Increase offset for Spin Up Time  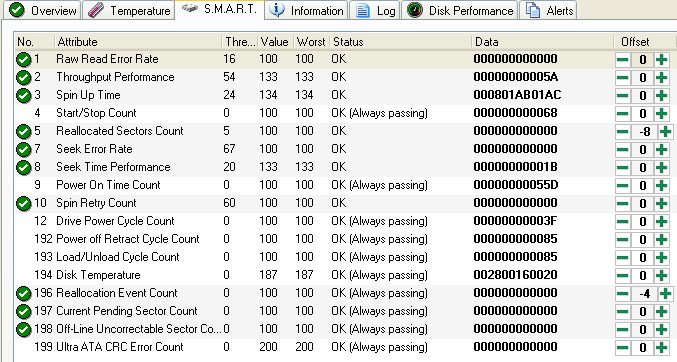coord(661,95)
